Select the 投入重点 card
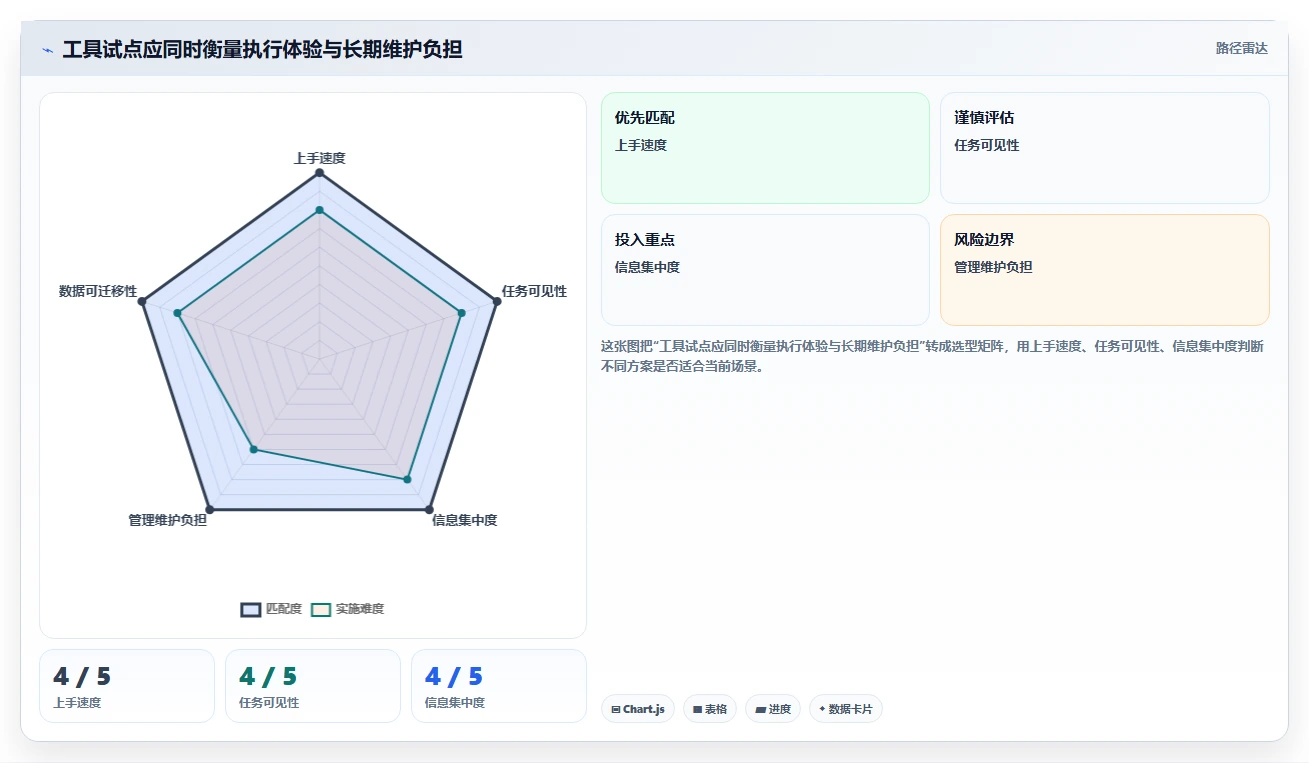1309x763 pixels. [x=765, y=270]
